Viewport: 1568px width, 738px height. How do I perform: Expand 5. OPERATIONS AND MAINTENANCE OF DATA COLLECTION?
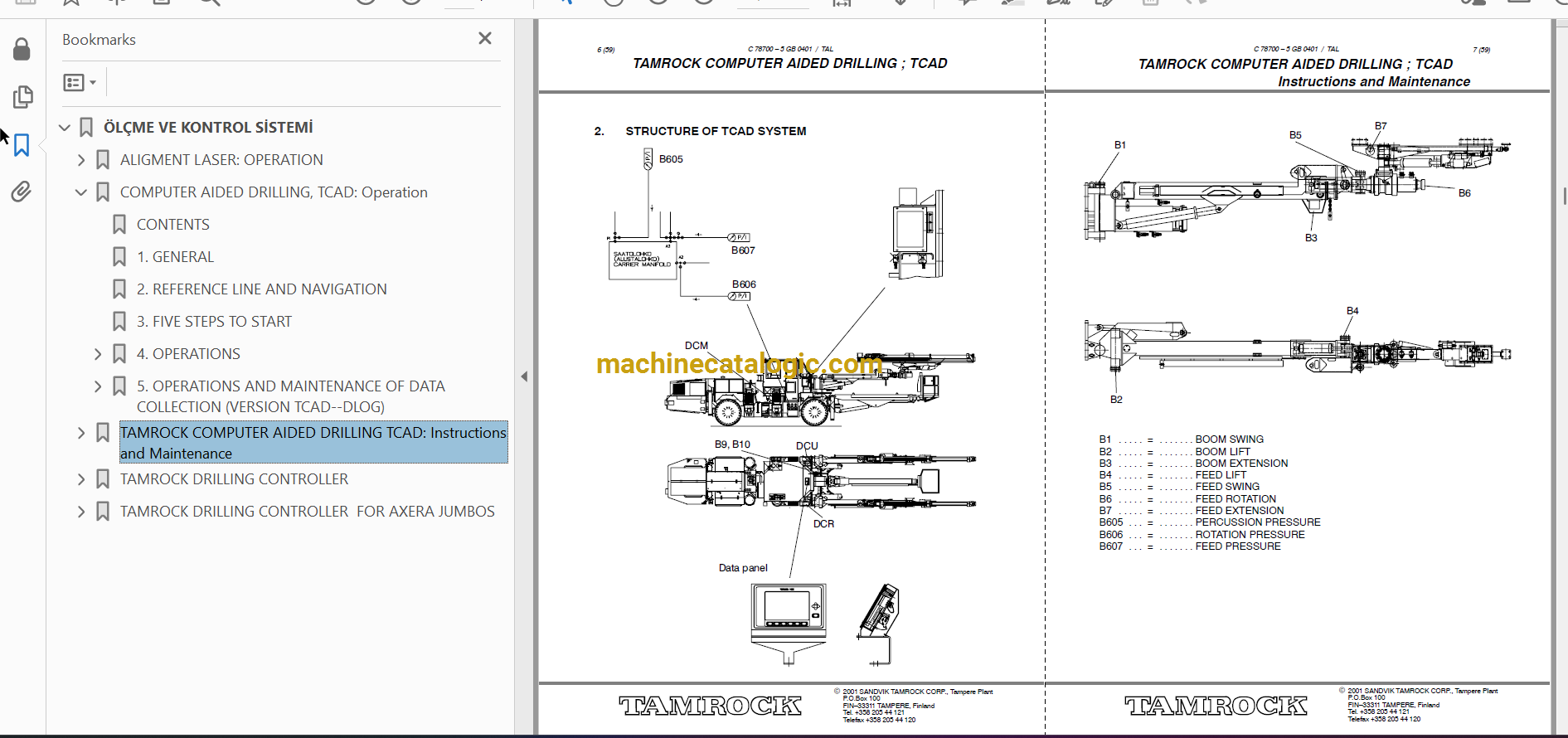pyautogui.click(x=98, y=386)
